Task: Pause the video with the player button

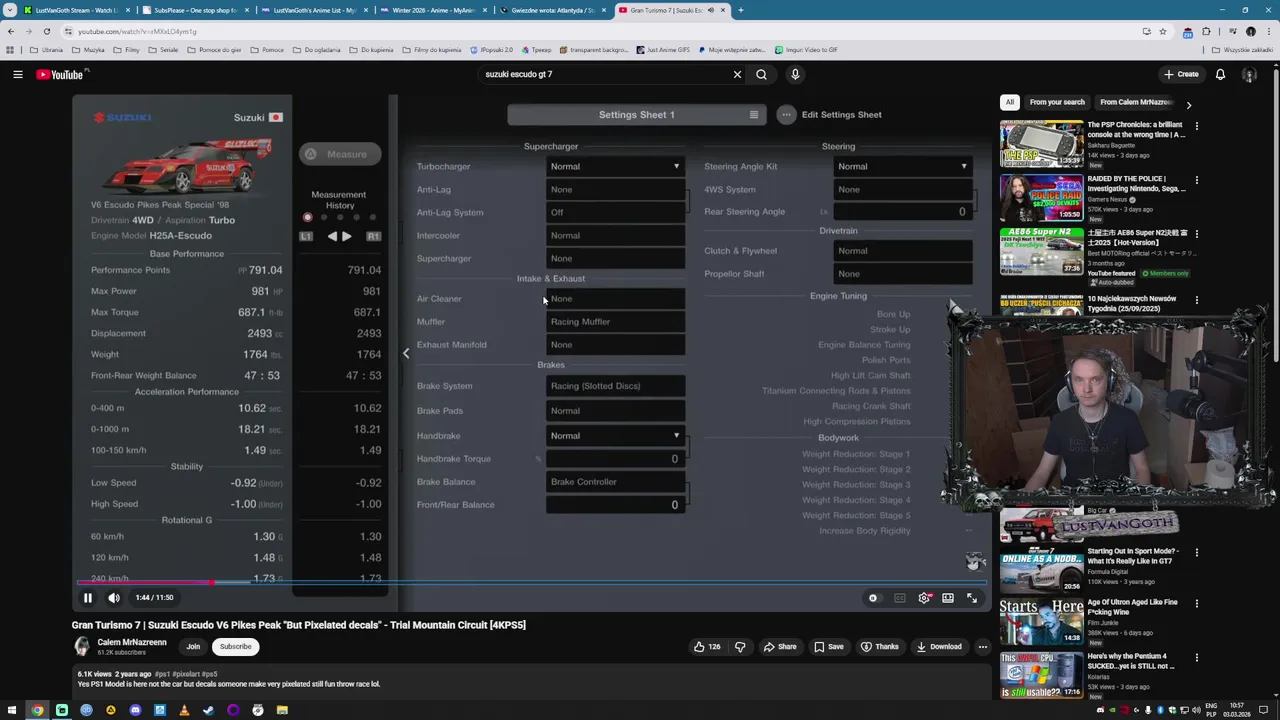Action: pyautogui.click(x=87, y=598)
